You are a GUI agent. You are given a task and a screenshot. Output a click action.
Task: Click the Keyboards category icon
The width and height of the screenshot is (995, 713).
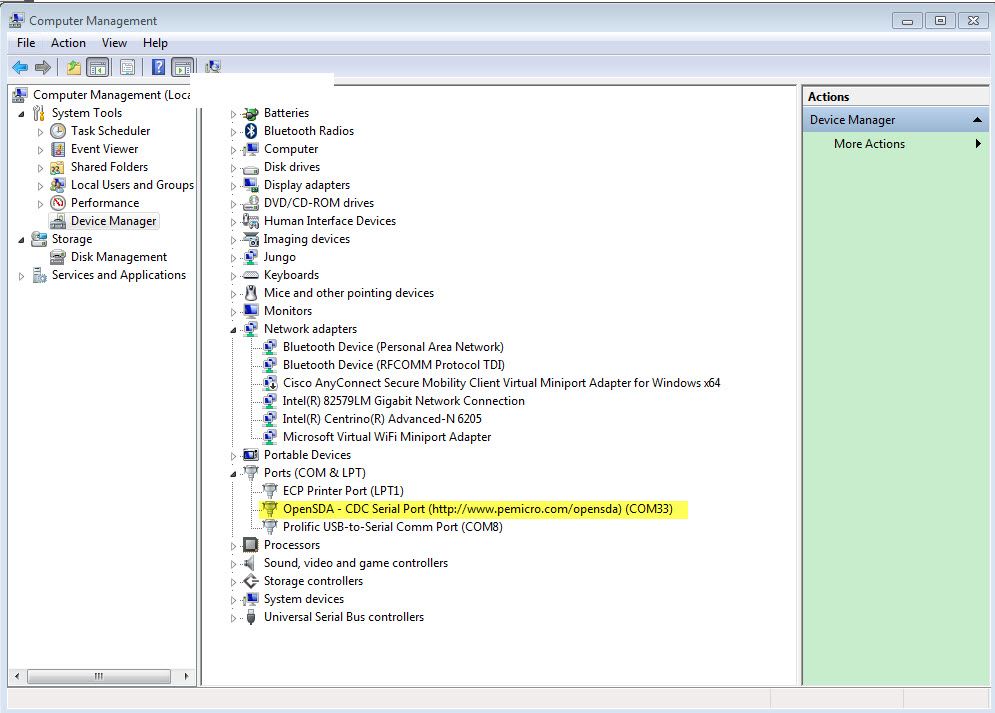(x=251, y=275)
